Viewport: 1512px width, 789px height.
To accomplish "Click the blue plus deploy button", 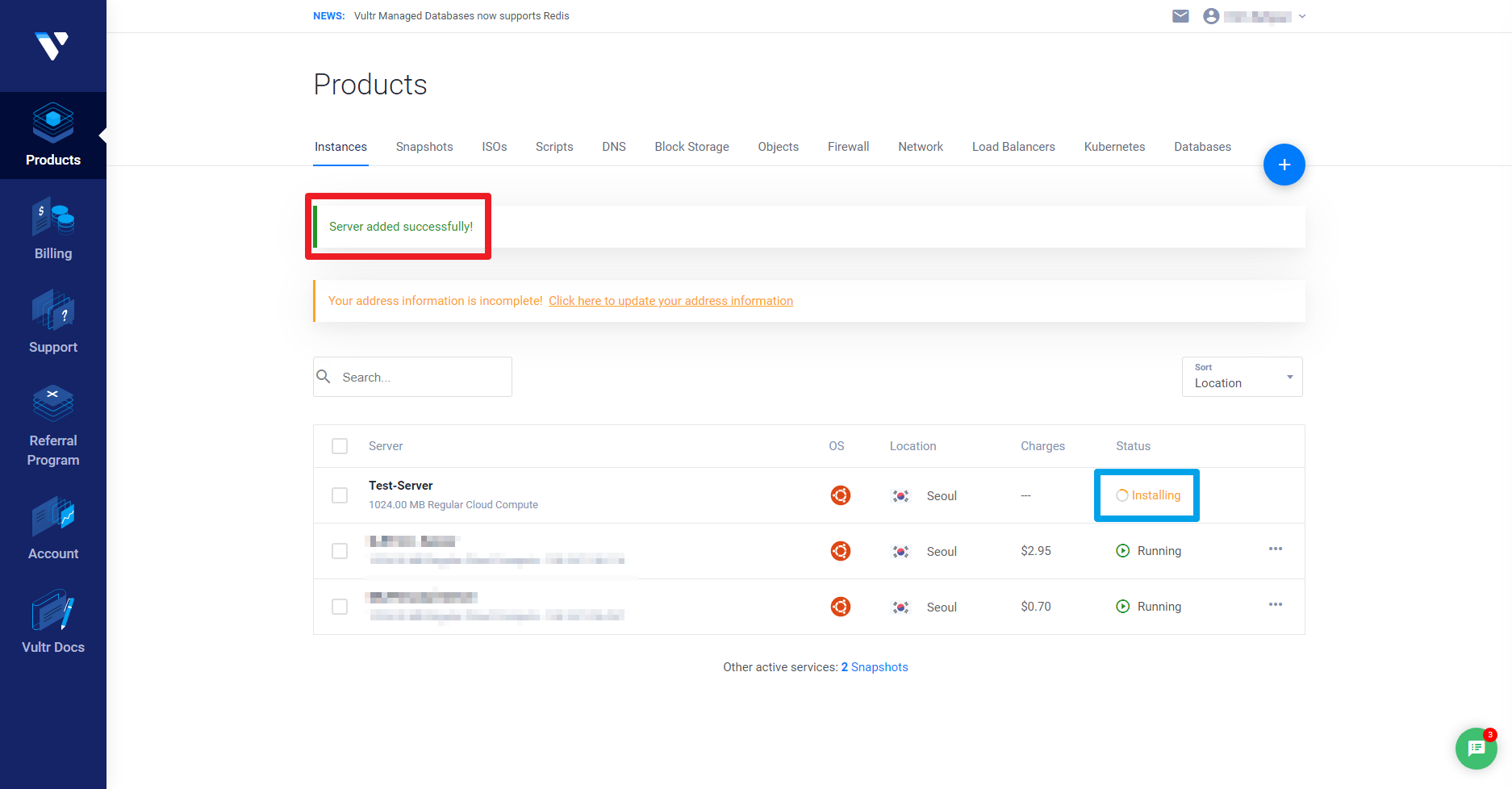I will 1284,165.
